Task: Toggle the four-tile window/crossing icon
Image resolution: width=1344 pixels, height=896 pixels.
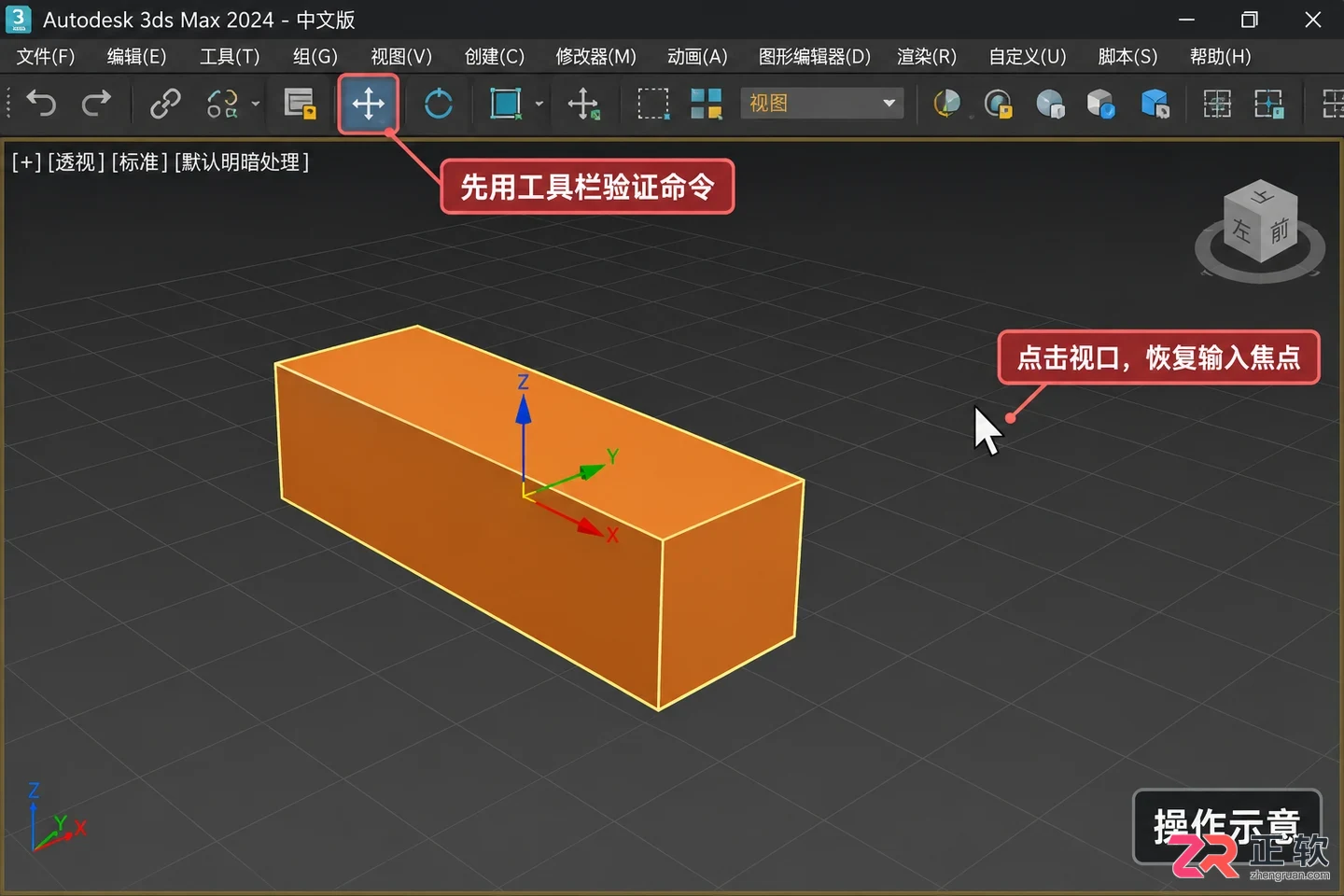Action: [x=707, y=104]
